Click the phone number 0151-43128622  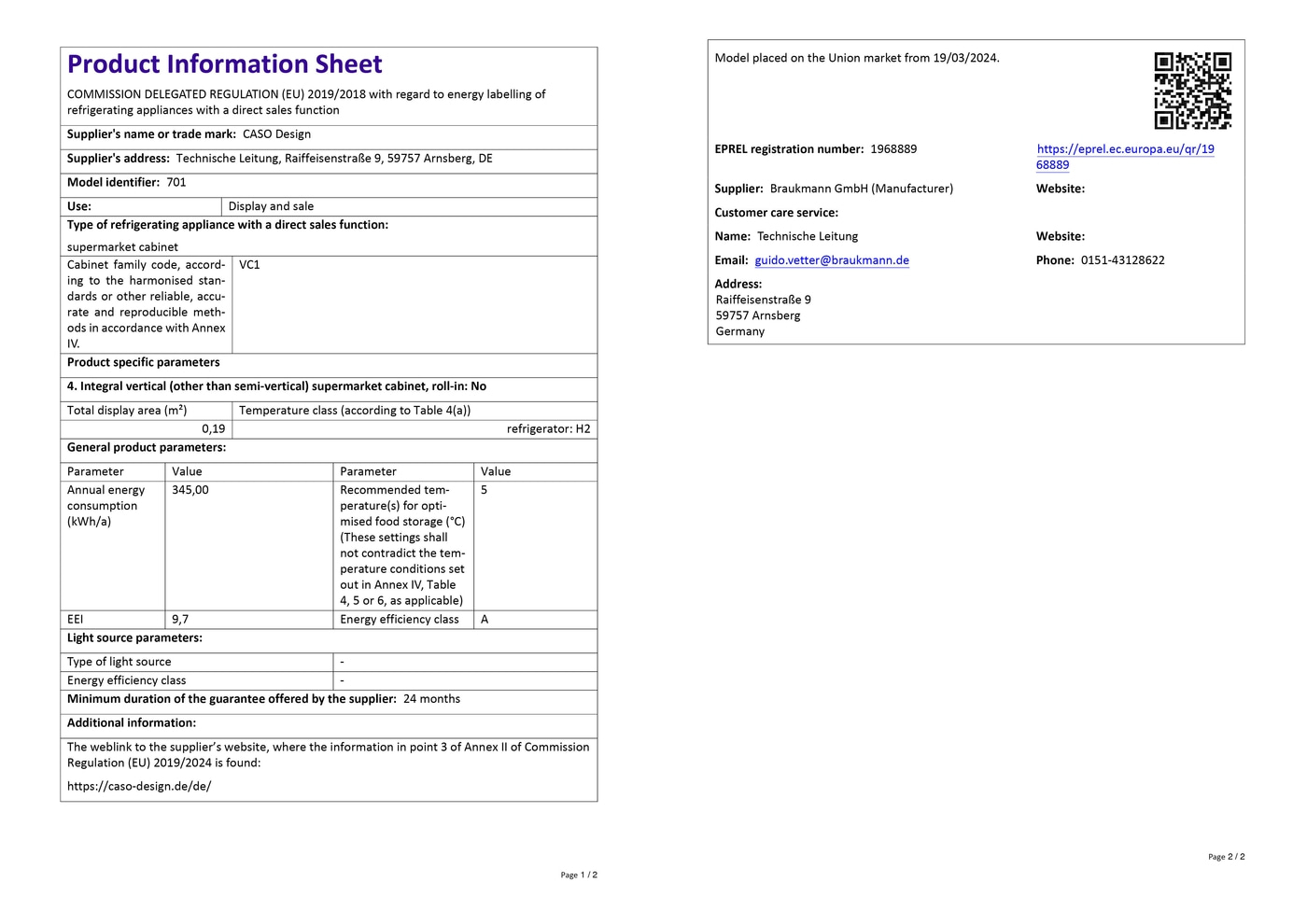(1122, 260)
